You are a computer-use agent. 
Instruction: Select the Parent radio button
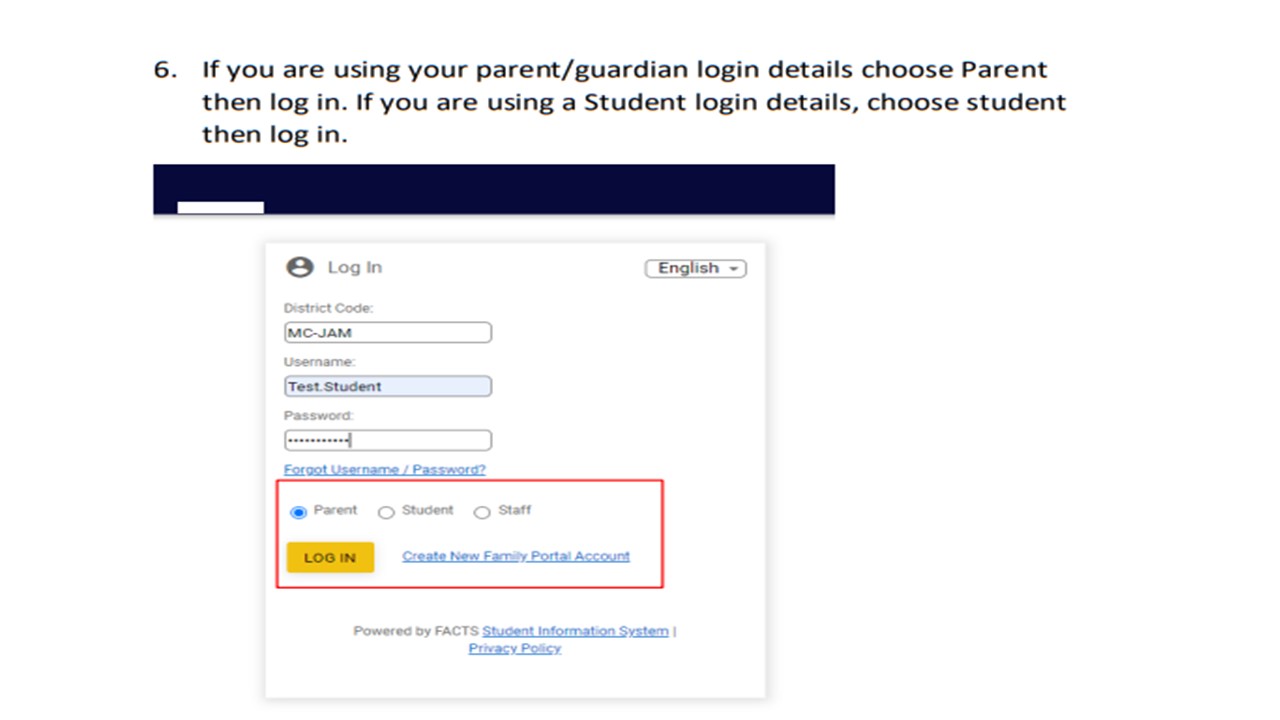click(x=298, y=512)
